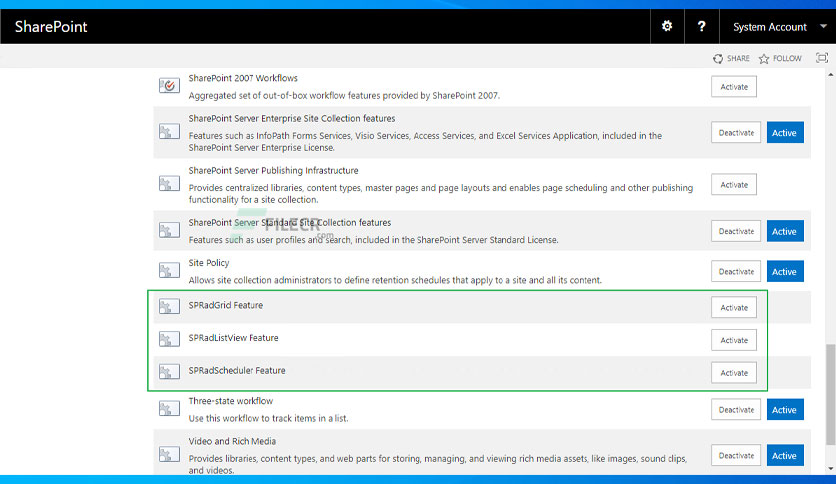Image resolution: width=836 pixels, height=484 pixels.
Task: Click the Three-state workflow feature icon
Action: [x=169, y=409]
